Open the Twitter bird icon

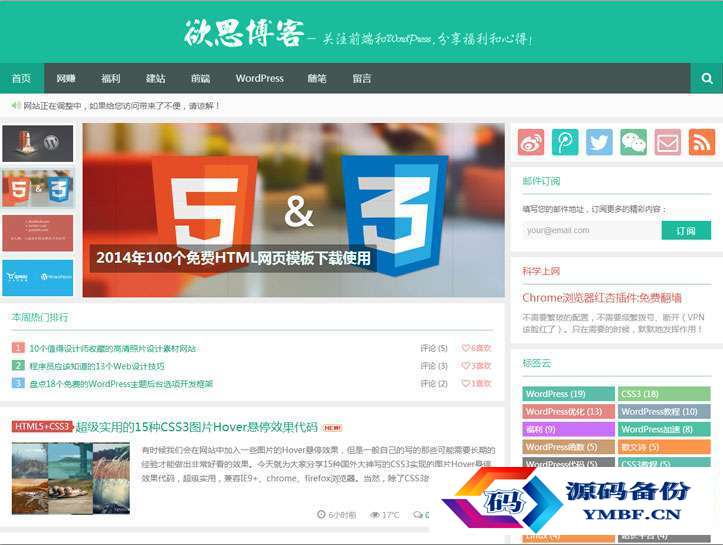[599, 142]
